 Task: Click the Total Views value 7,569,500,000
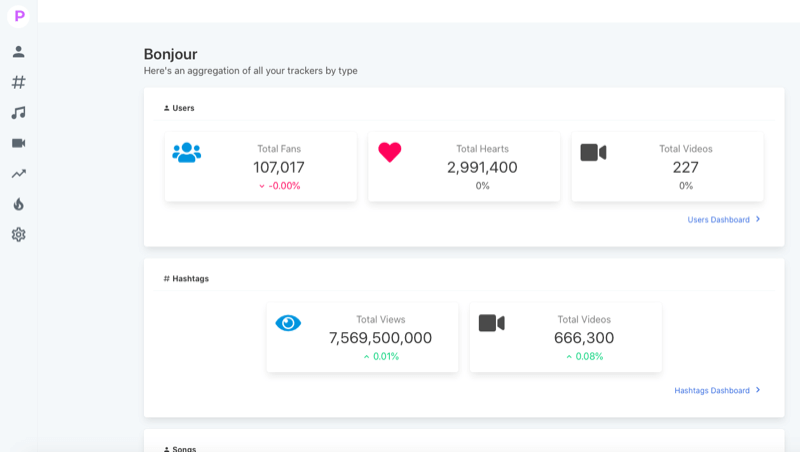(x=380, y=338)
